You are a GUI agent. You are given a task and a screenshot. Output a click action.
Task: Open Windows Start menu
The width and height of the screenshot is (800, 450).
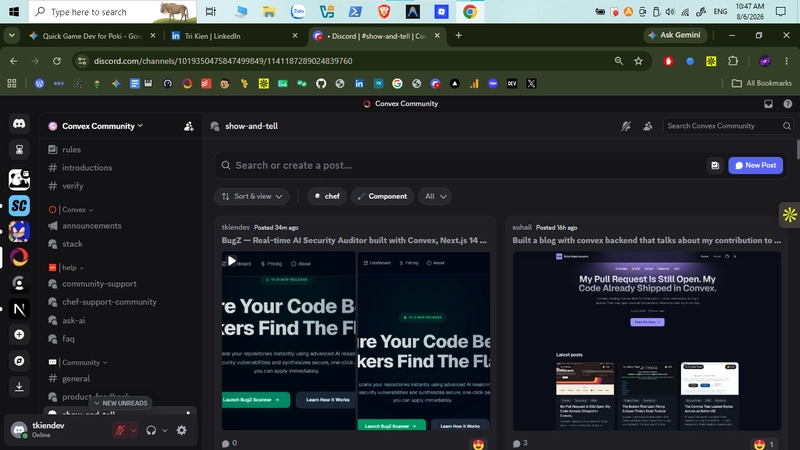14,11
